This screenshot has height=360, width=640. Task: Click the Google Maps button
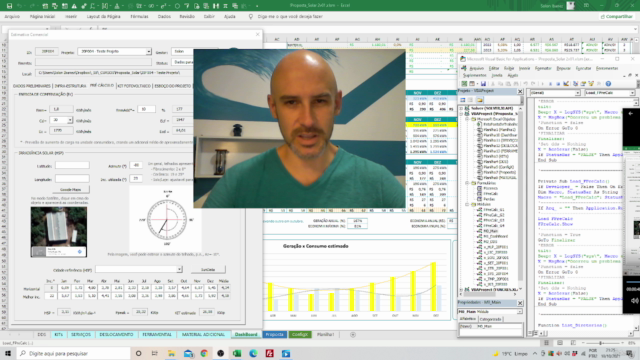(x=71, y=190)
